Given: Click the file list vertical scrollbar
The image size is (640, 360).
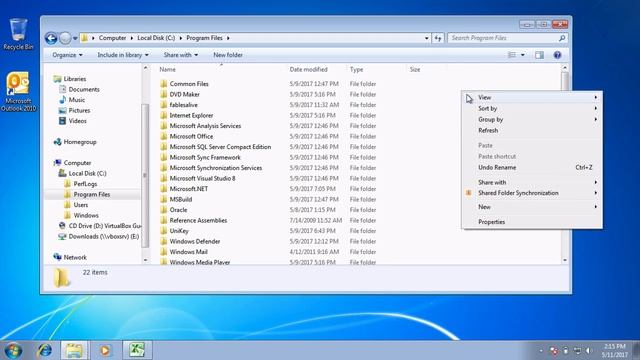Looking at the screenshot, I should [x=565, y=163].
